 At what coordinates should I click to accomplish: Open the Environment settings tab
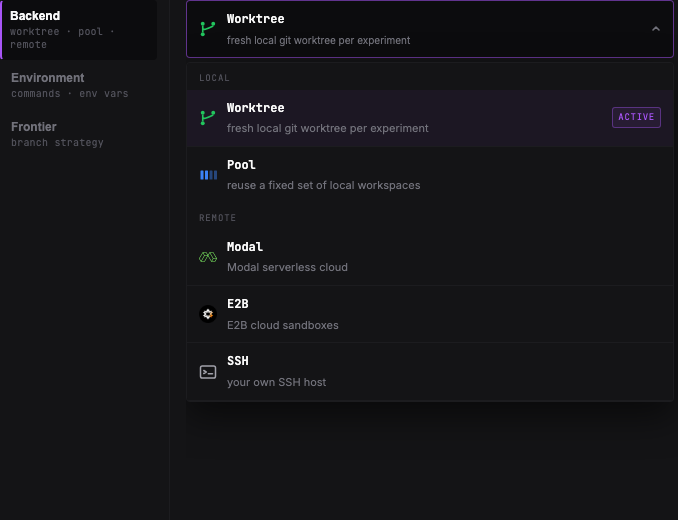[79, 85]
